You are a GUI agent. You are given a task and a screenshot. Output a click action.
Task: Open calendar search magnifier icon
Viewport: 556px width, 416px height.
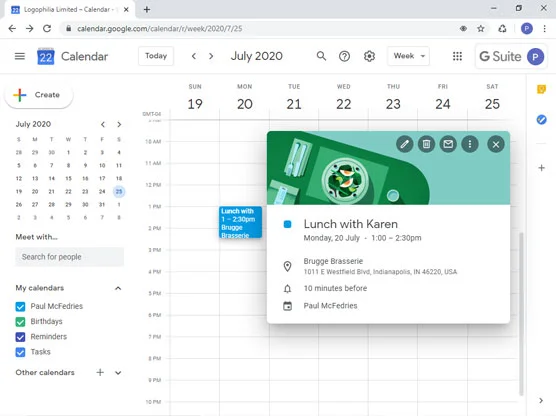[x=321, y=56]
